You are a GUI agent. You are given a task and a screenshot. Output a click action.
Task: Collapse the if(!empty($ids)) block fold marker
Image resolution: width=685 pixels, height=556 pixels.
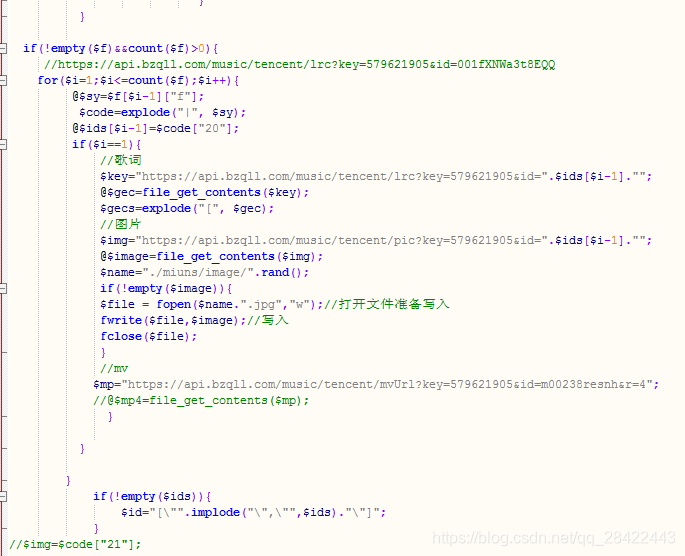[x=3, y=496]
